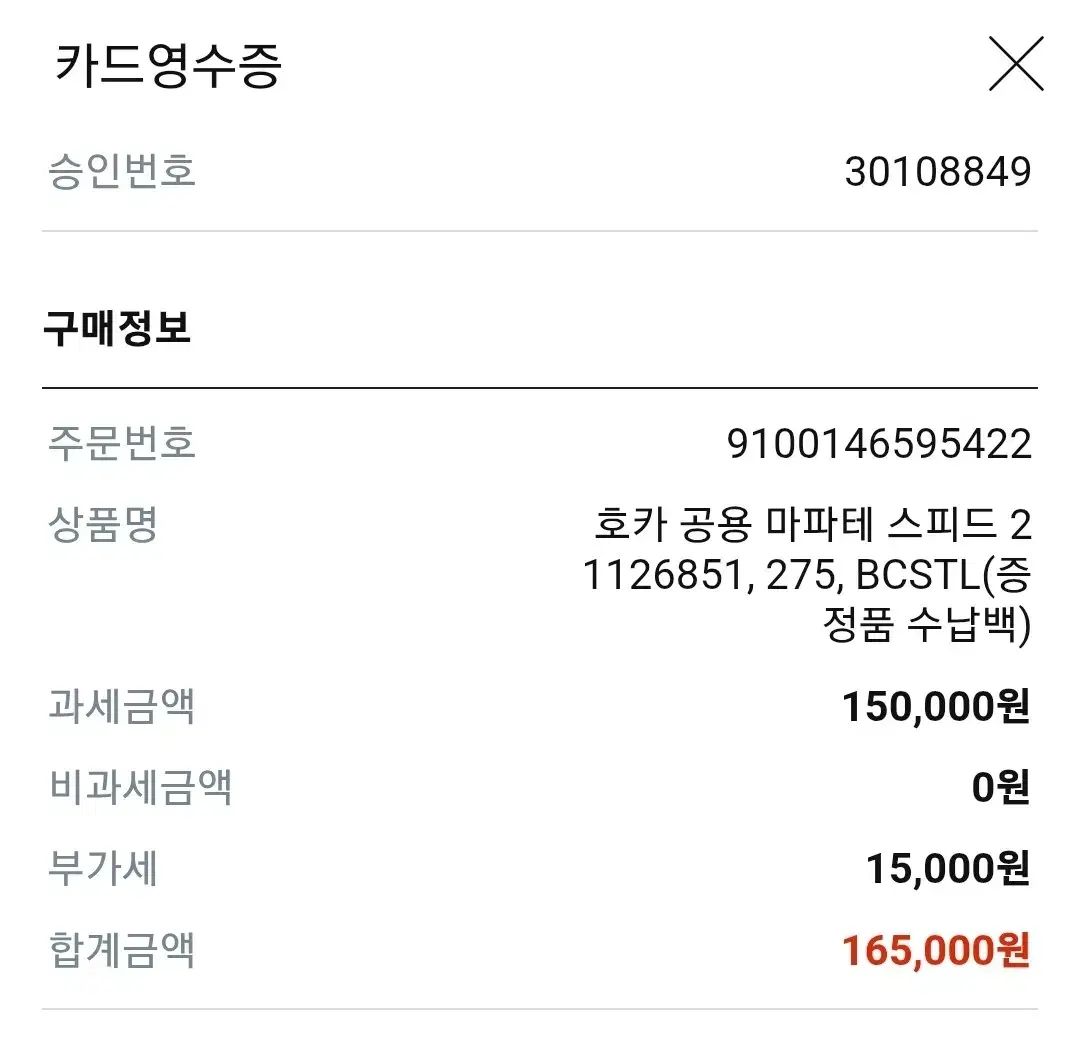Select order number 9100146595422
1080x1057 pixels.
(x=878, y=444)
